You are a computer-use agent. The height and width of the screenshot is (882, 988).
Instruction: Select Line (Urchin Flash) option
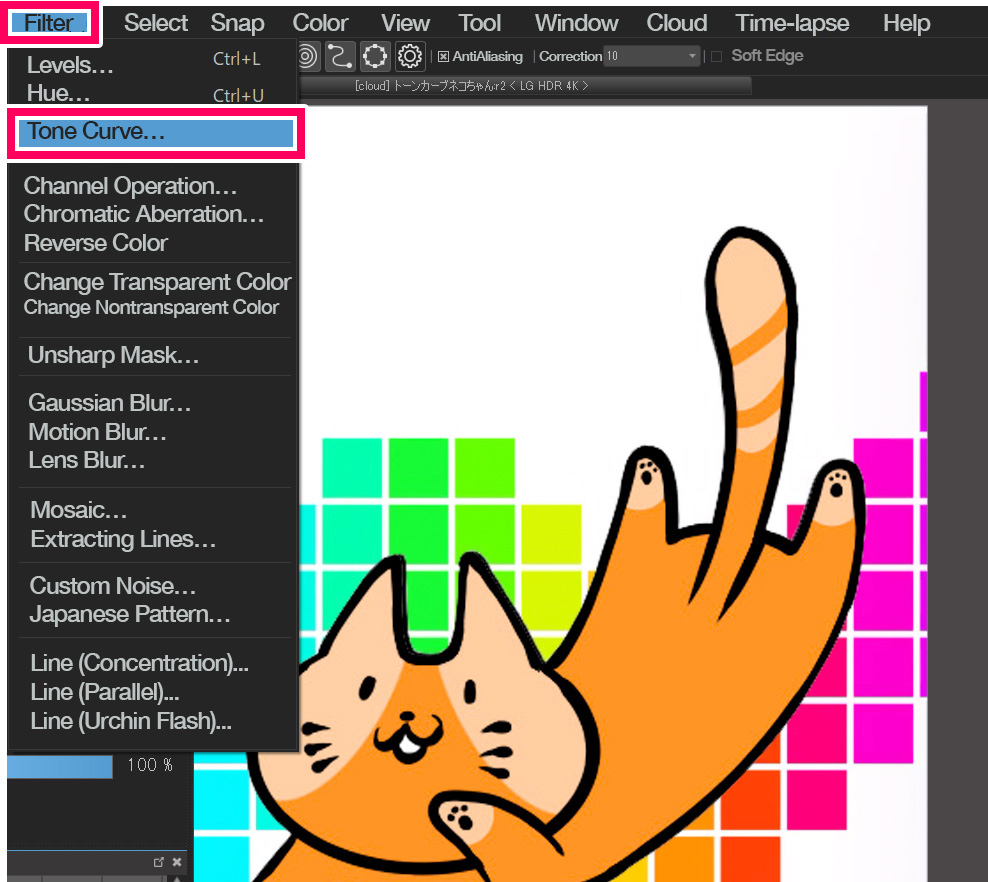tap(131, 721)
